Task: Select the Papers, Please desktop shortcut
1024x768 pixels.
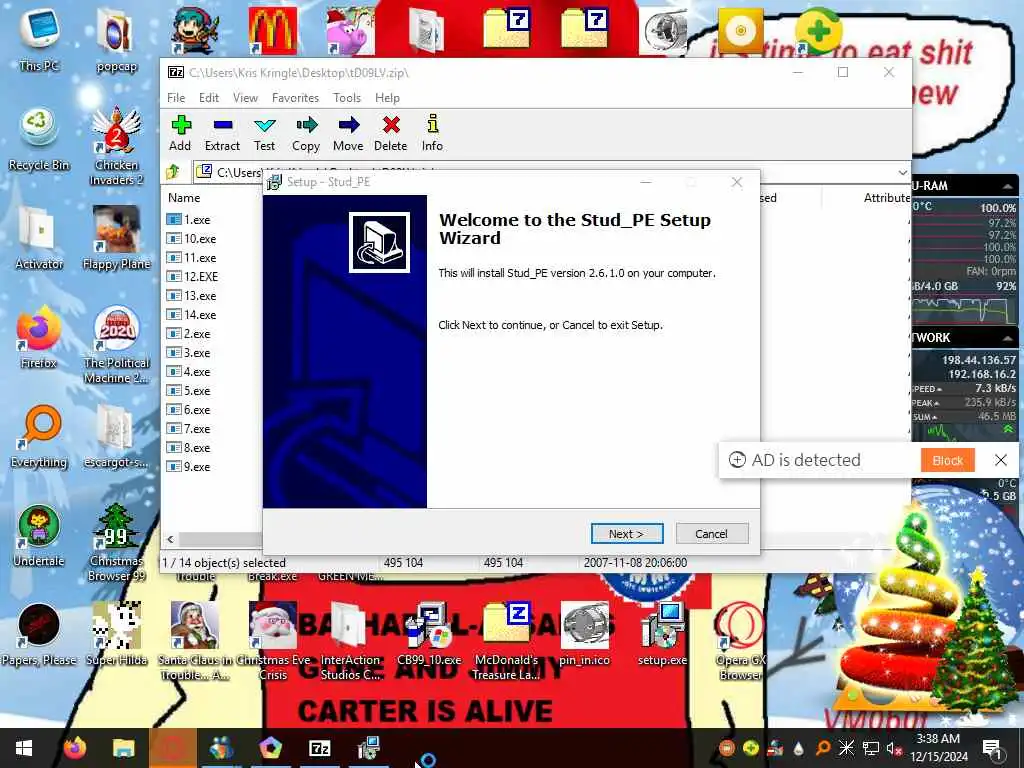Action: [x=39, y=634]
